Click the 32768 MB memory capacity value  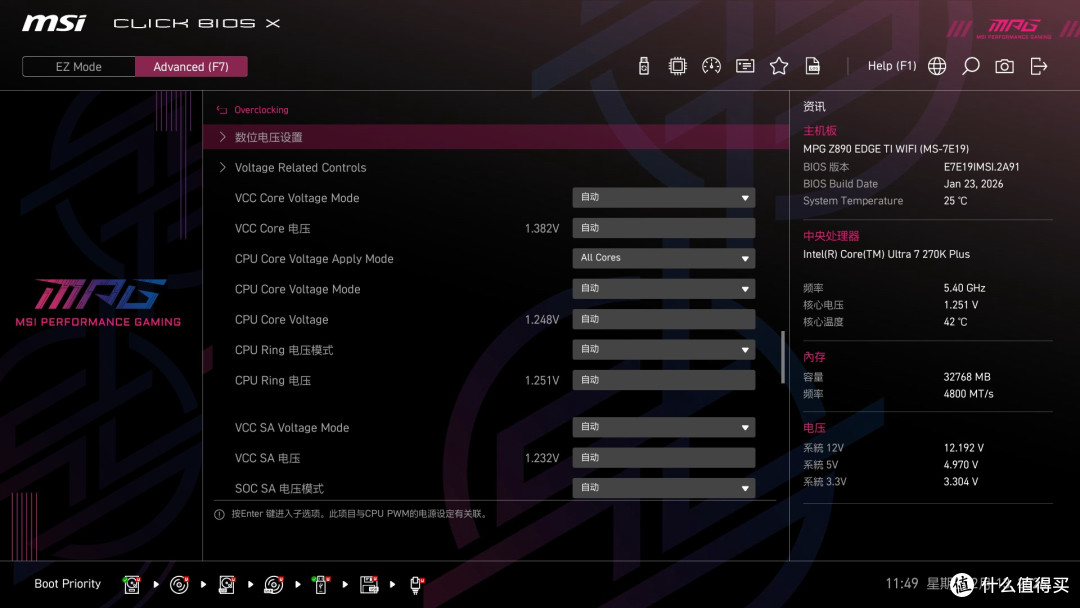click(967, 377)
